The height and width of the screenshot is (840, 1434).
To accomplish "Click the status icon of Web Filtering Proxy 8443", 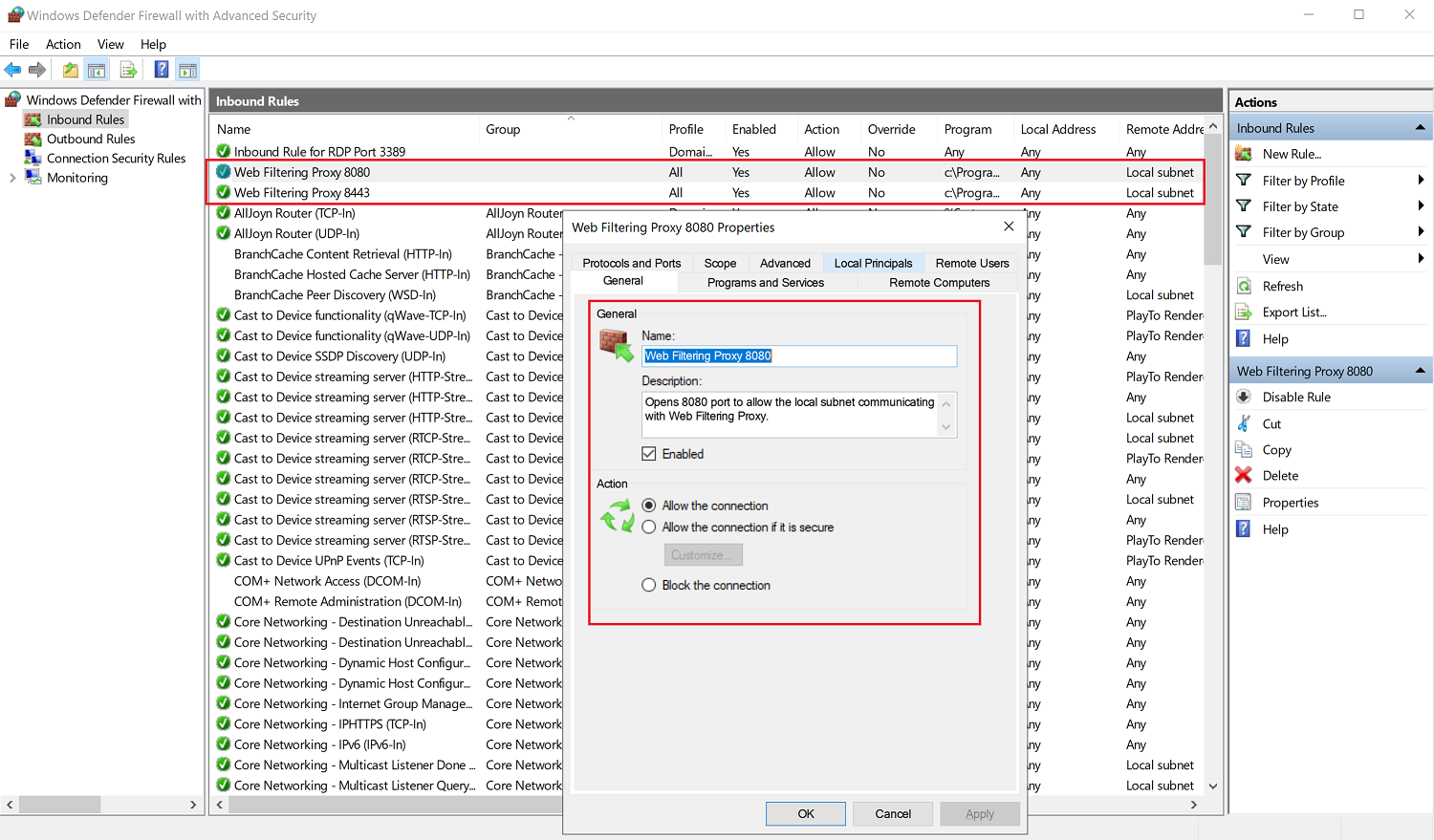I will (x=224, y=192).
